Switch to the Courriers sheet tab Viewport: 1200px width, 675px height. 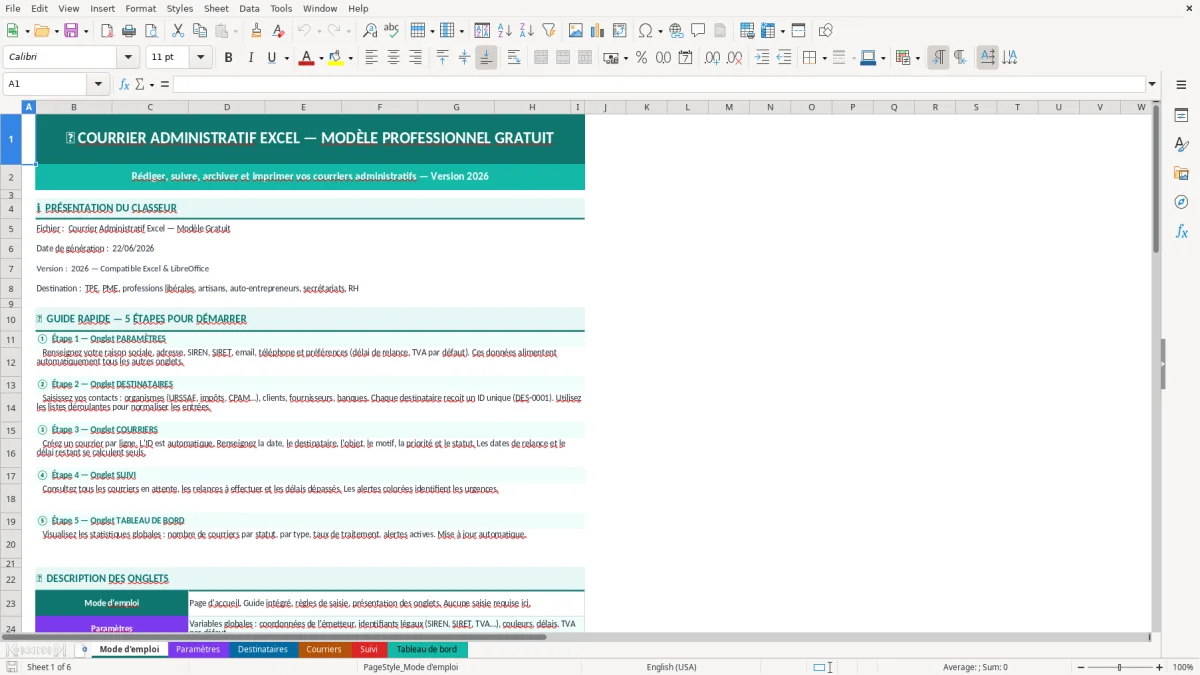click(x=324, y=649)
